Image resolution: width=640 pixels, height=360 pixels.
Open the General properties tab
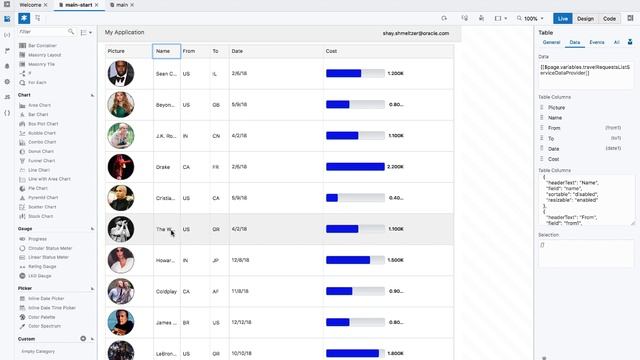pos(551,42)
